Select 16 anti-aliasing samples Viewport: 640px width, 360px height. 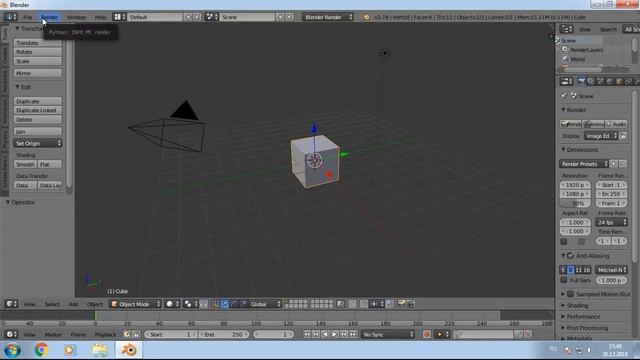click(x=587, y=270)
